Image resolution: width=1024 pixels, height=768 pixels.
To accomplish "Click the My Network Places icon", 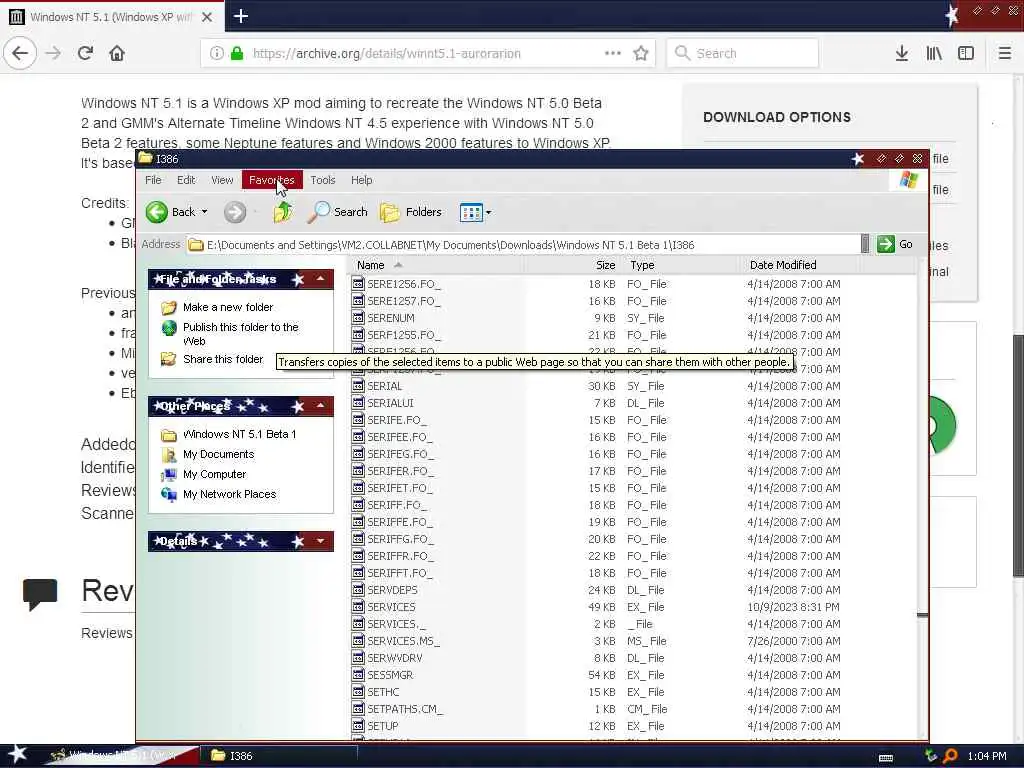I will tap(168, 494).
